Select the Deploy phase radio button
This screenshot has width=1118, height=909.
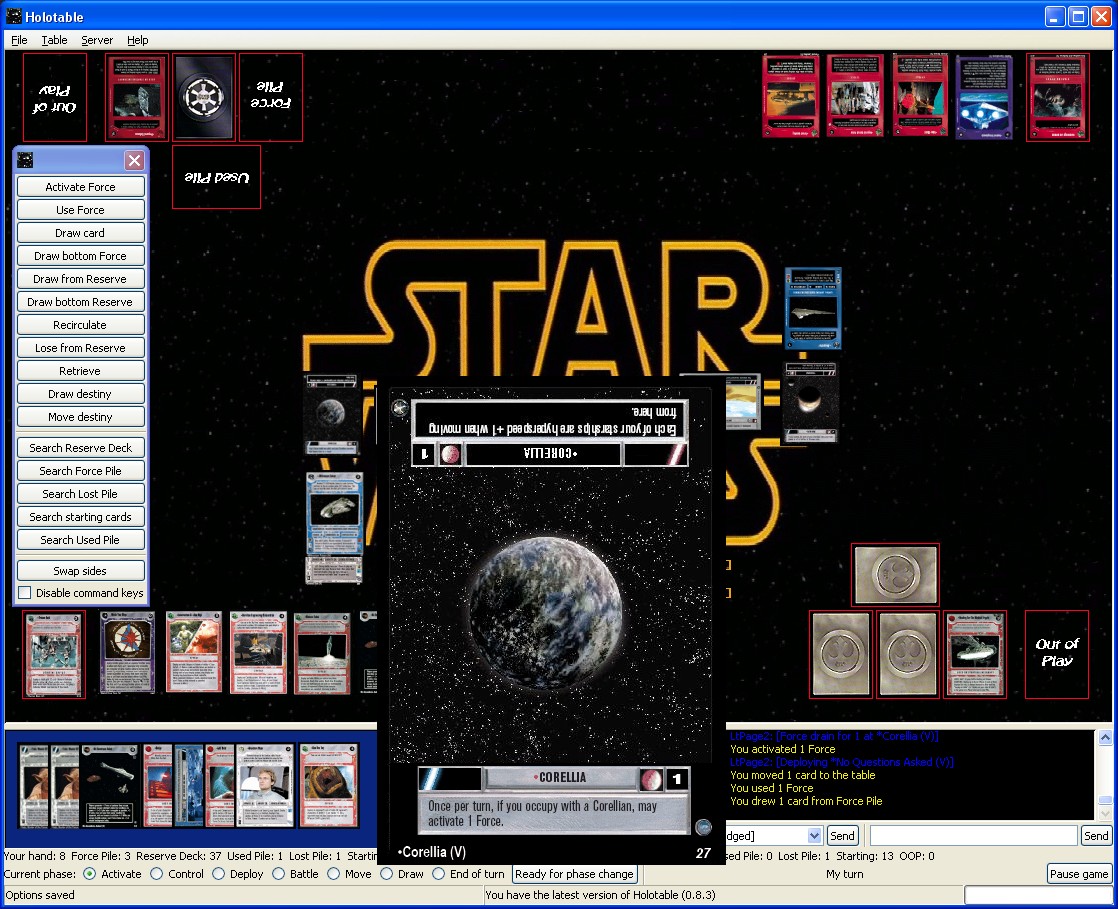click(x=218, y=873)
